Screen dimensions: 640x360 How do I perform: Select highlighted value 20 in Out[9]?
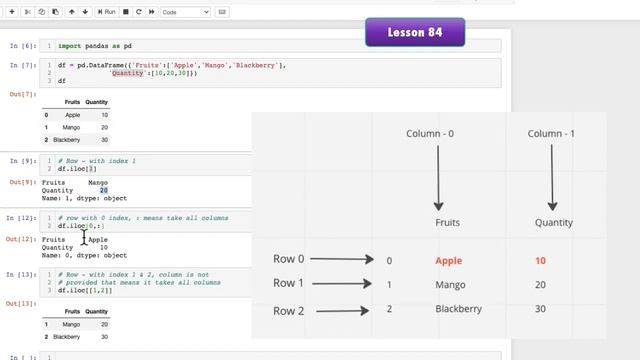[104, 190]
